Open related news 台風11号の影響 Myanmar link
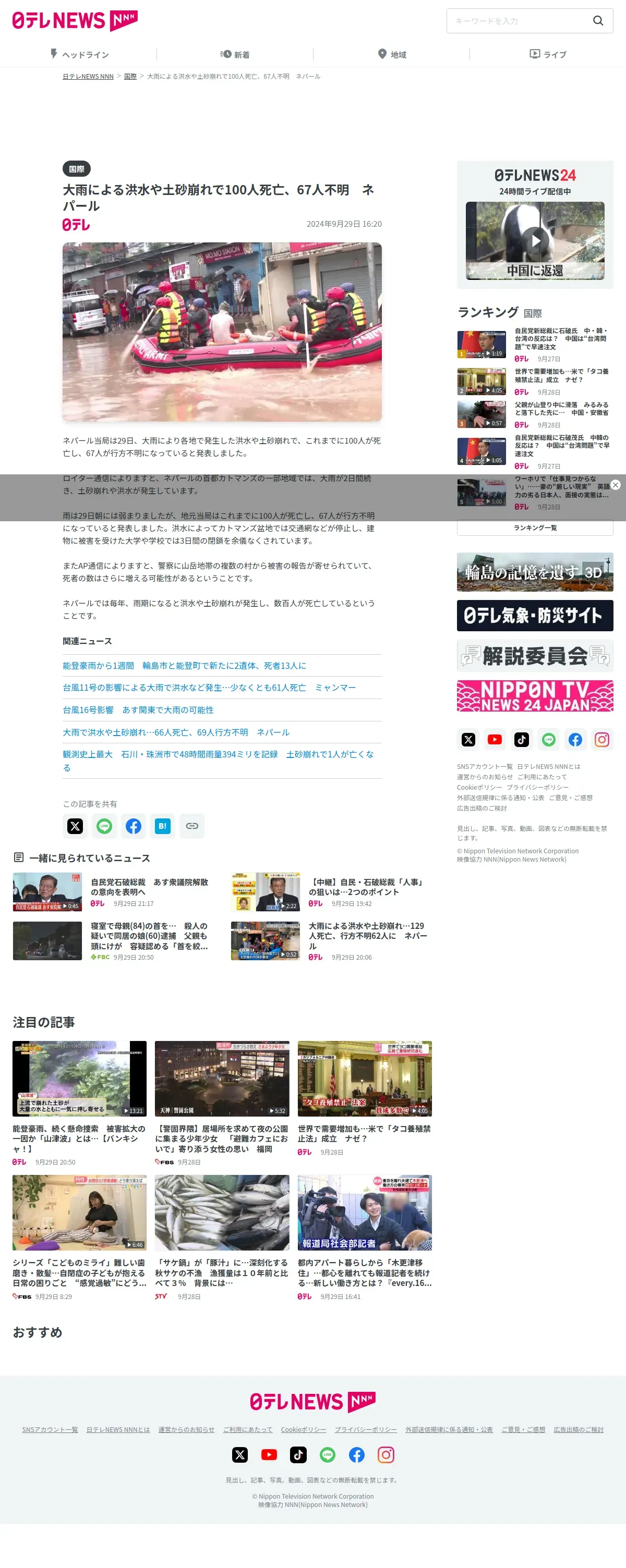The height and width of the screenshot is (1568, 626). tap(210, 687)
